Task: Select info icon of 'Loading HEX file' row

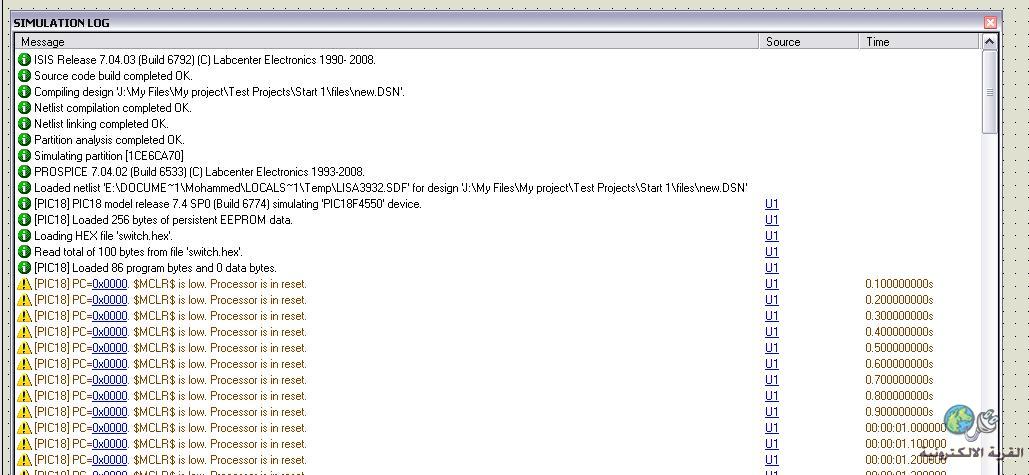Action: pos(24,236)
